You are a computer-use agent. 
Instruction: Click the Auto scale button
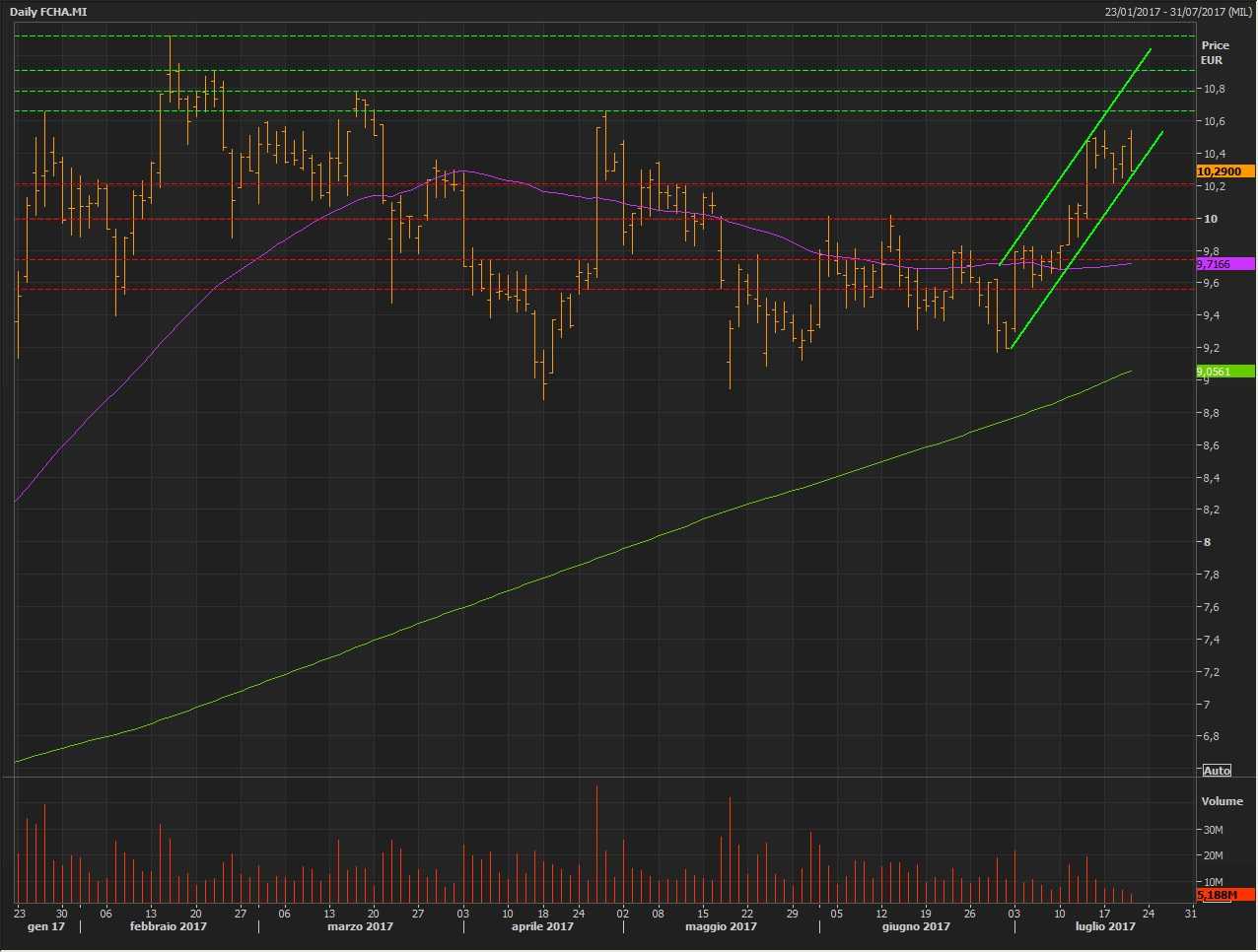[x=1217, y=771]
